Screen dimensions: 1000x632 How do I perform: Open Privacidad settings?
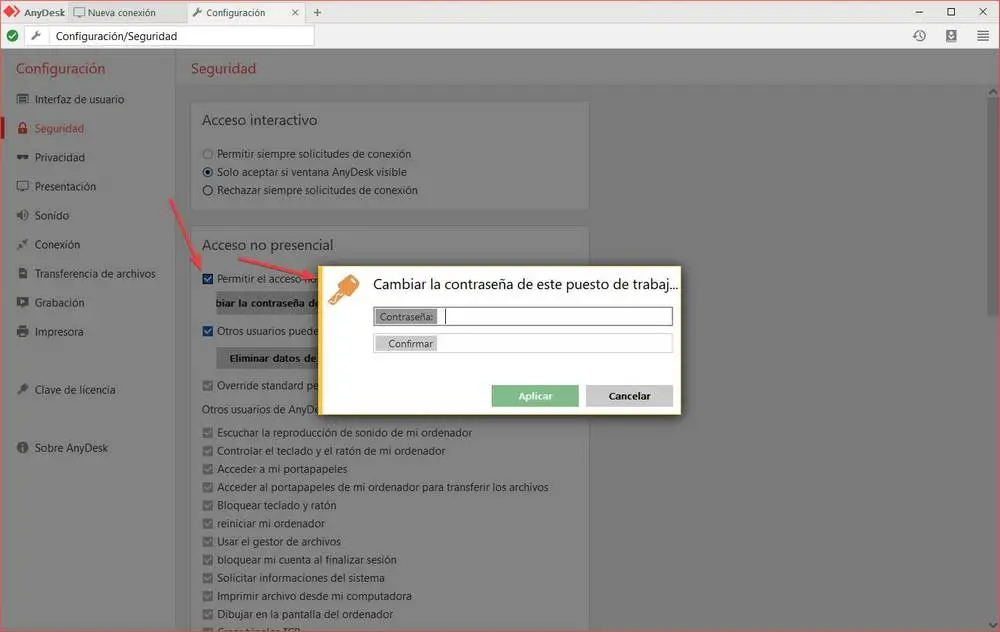pos(59,157)
